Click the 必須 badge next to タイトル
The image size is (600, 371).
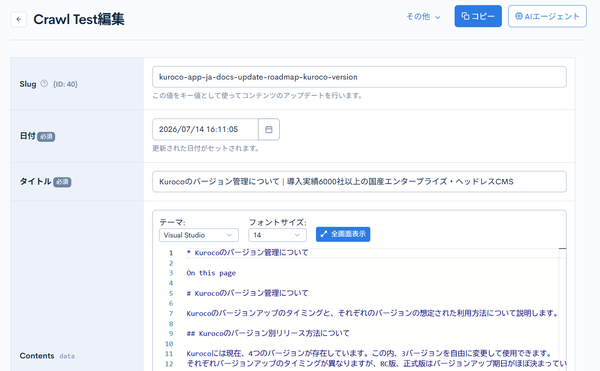click(x=62, y=182)
